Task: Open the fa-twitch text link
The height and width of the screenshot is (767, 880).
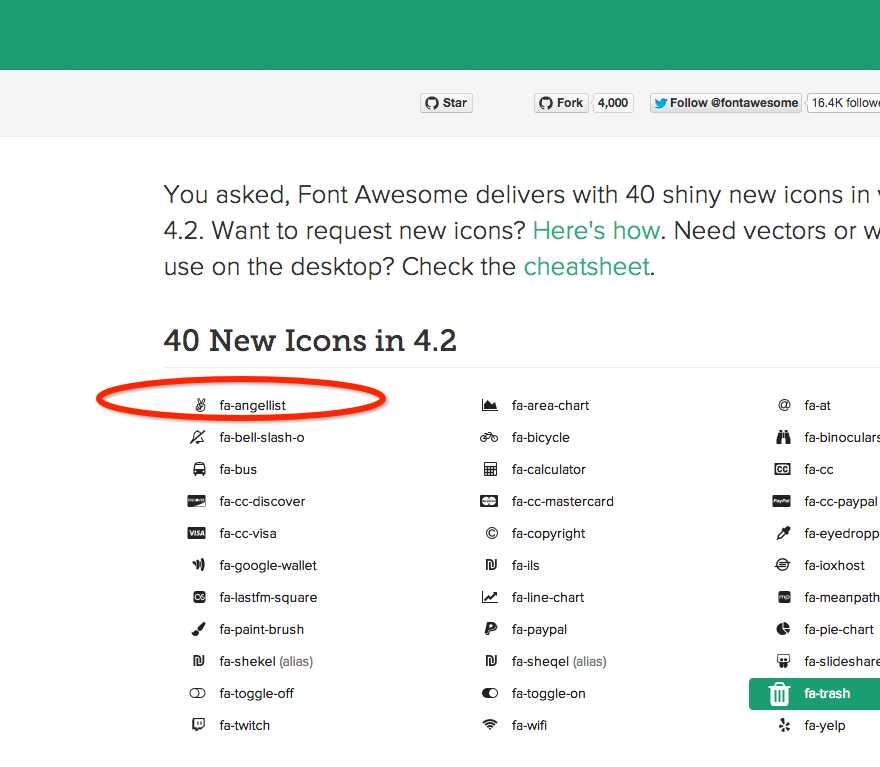Action: click(x=244, y=725)
